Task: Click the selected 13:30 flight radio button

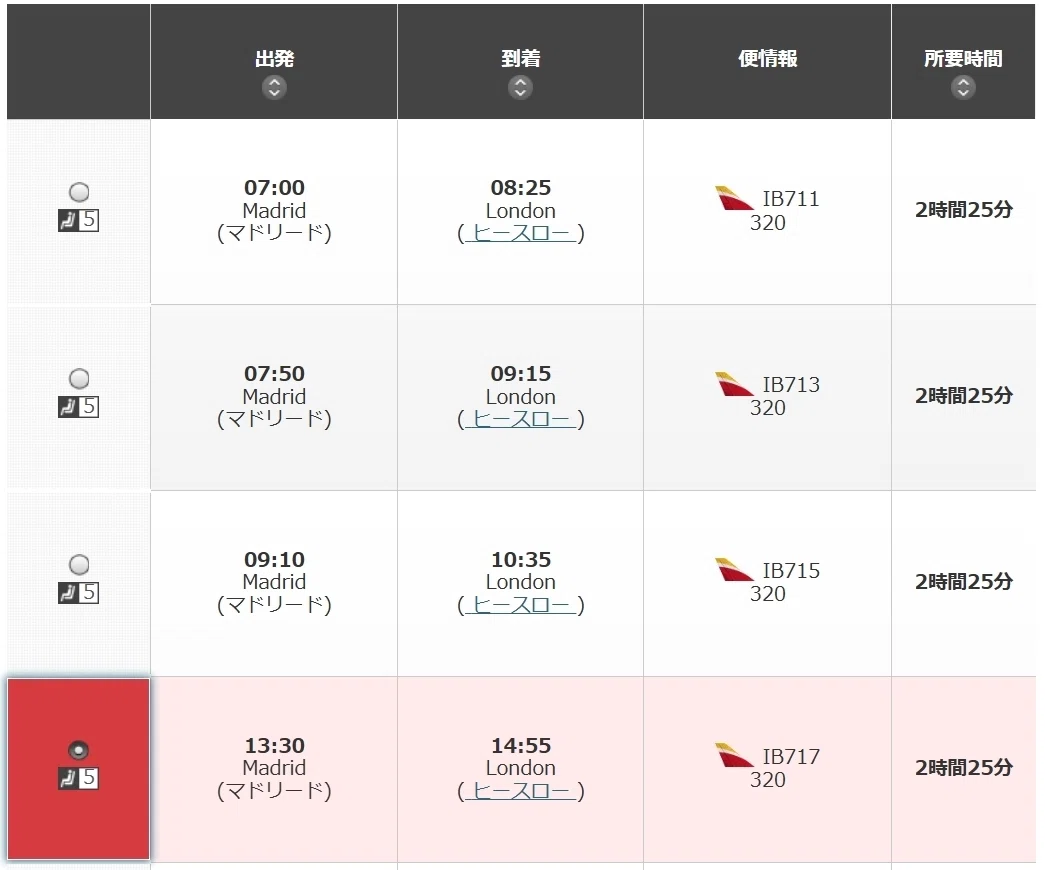Action: 79,751
